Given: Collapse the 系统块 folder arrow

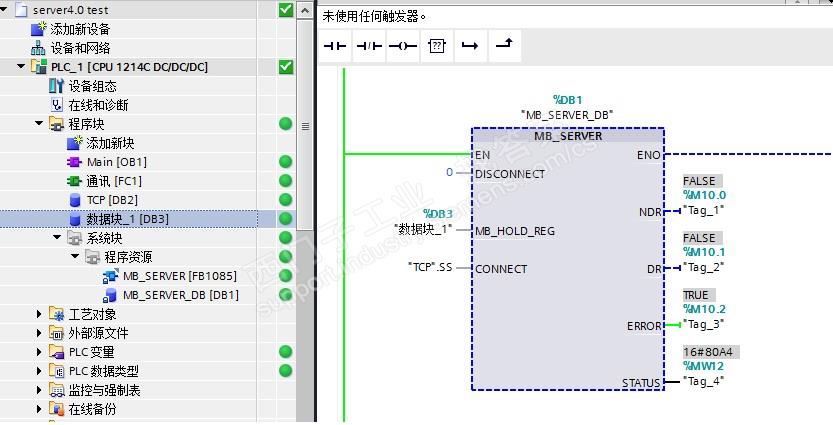Looking at the screenshot, I should click(x=57, y=238).
